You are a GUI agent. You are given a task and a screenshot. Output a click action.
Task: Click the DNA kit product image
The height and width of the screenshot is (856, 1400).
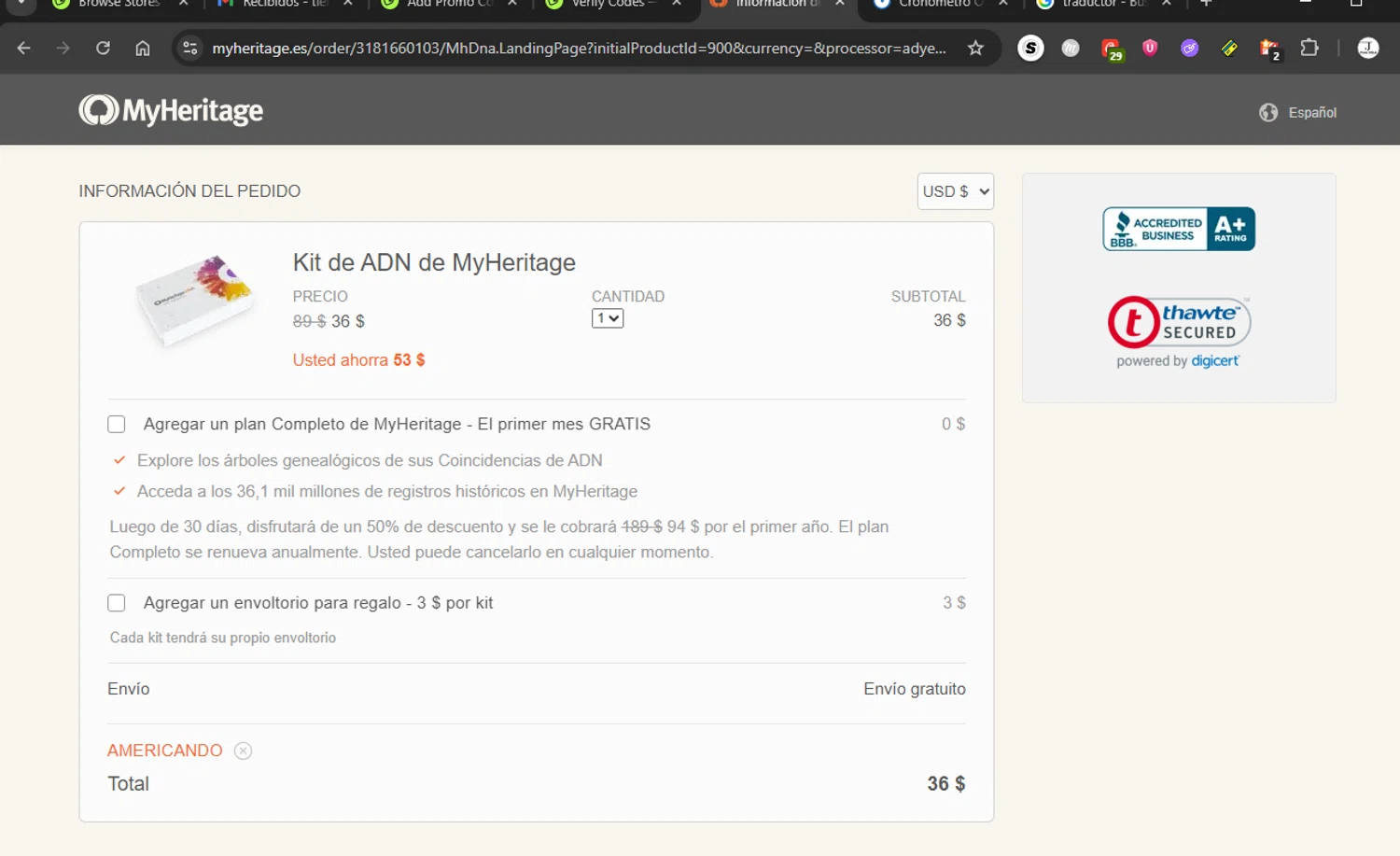(x=195, y=300)
